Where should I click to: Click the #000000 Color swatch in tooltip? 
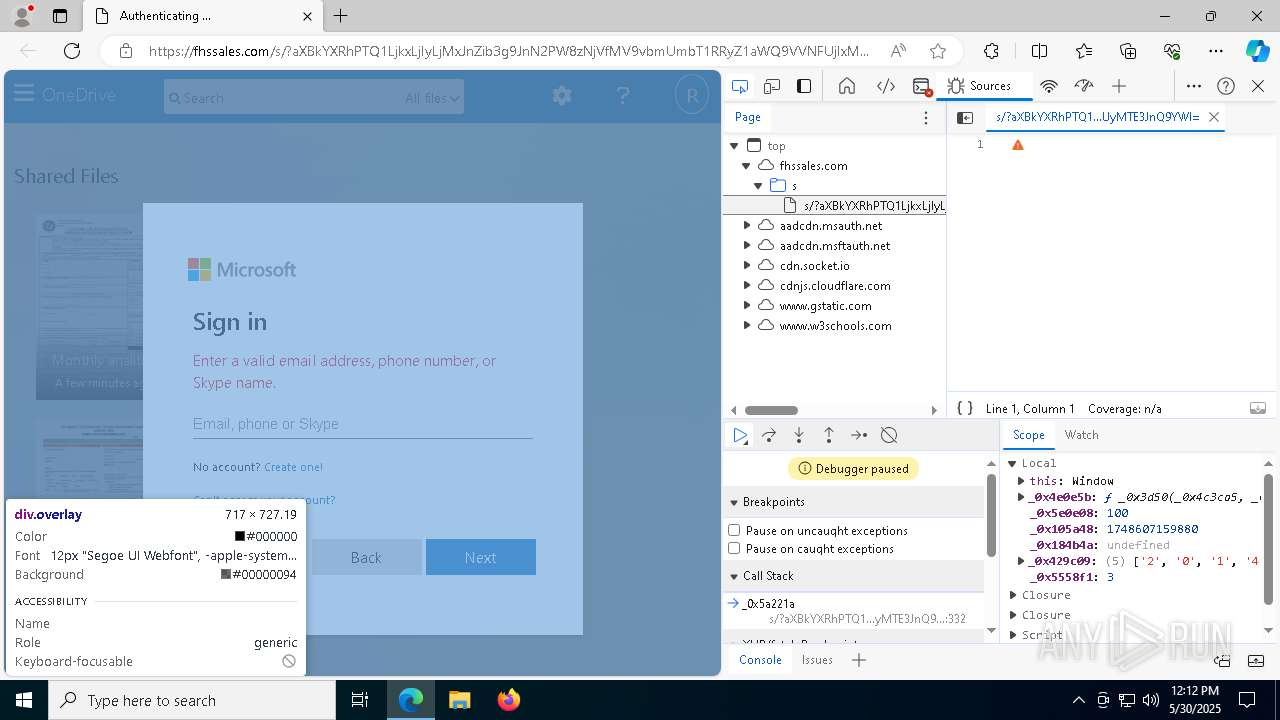(240, 536)
